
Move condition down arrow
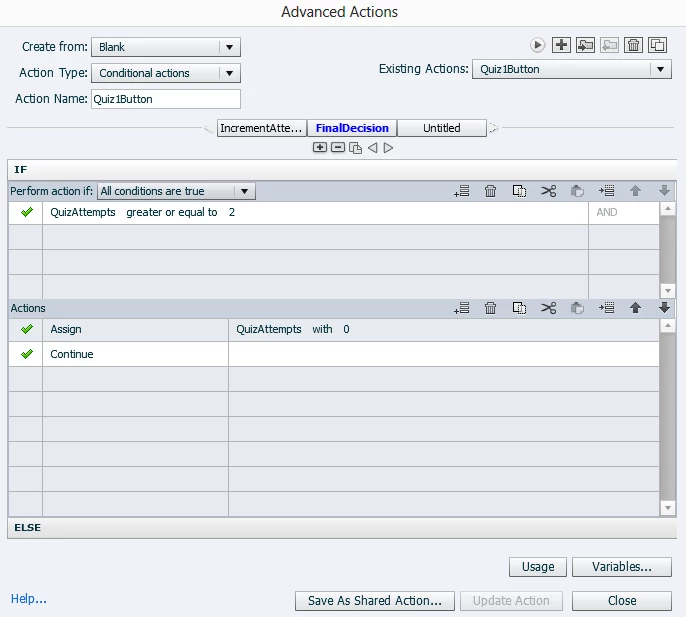(x=664, y=191)
